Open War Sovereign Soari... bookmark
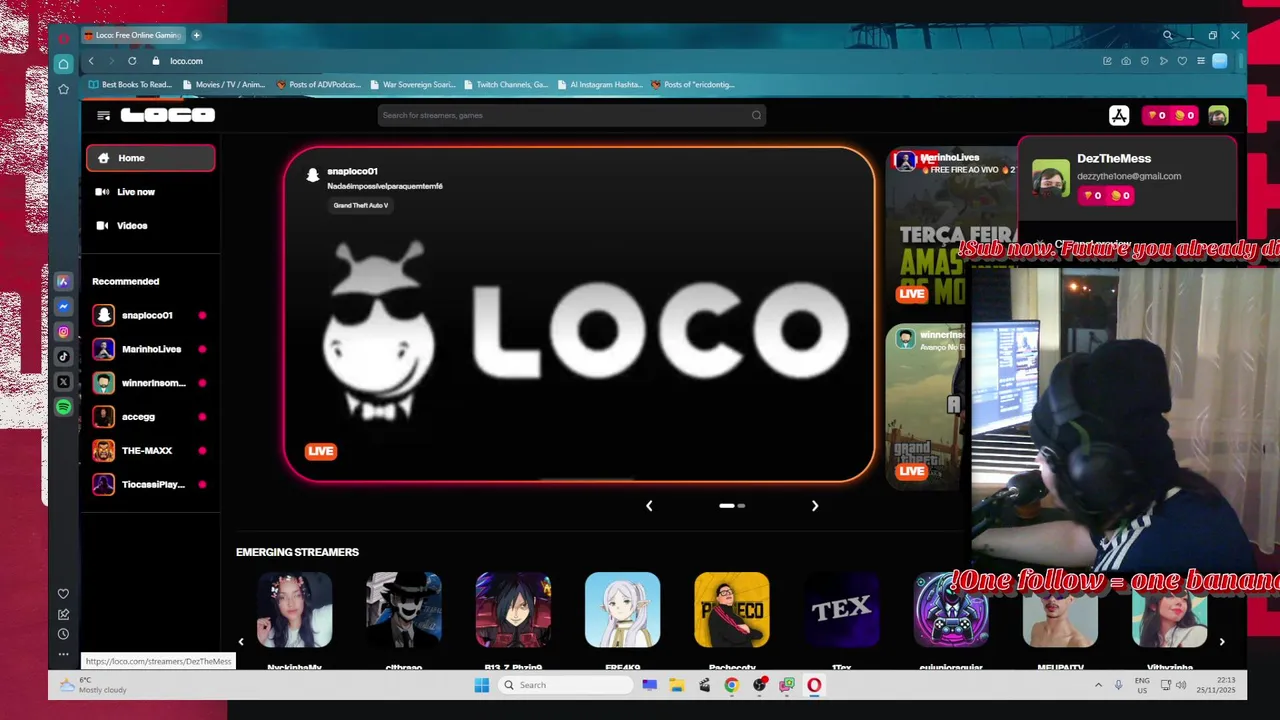The image size is (1280, 720). pos(412,85)
